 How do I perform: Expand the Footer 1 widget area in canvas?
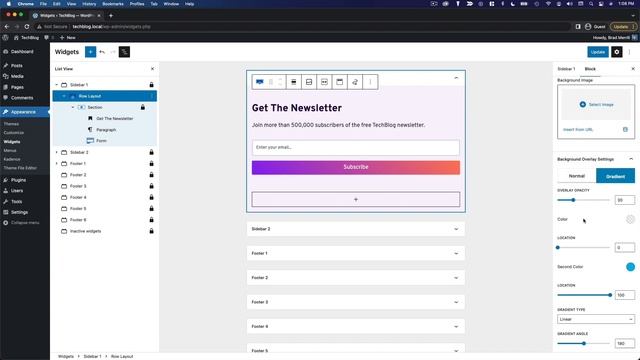click(456, 253)
